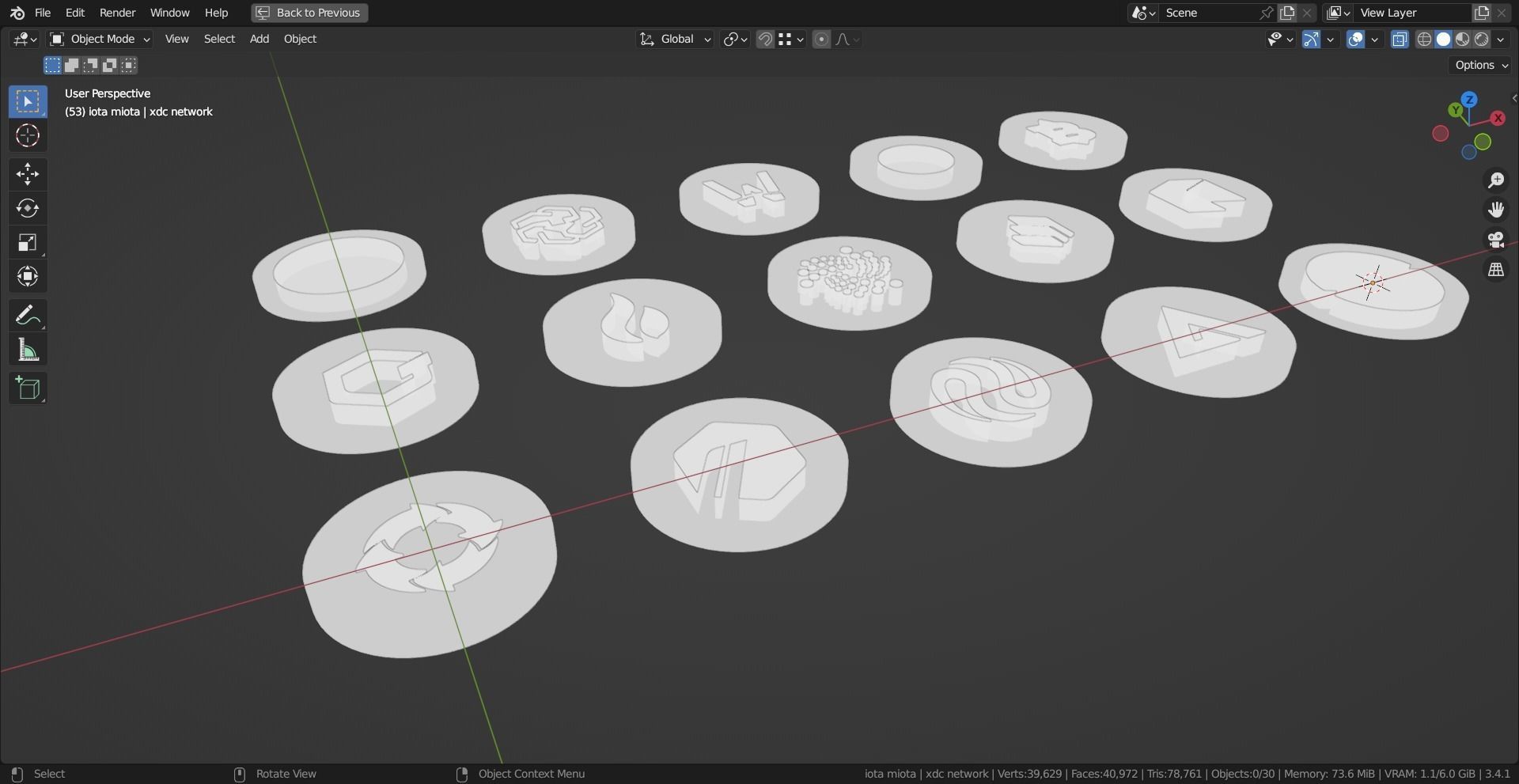Image resolution: width=1519 pixels, height=784 pixels.
Task: Toggle snapping magnet on/off
Action: pos(765,39)
